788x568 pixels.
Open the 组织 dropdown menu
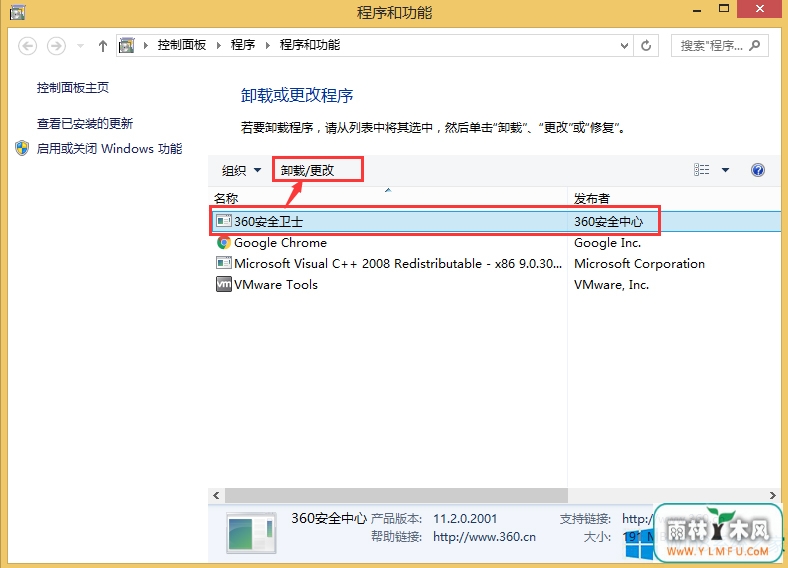point(241,171)
